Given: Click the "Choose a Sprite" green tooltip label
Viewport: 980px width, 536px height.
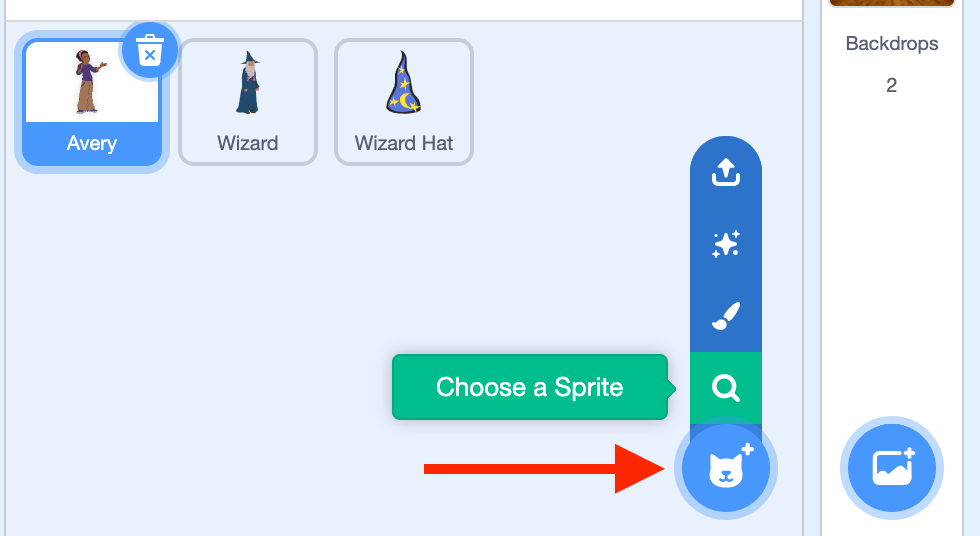Looking at the screenshot, I should click(529, 387).
